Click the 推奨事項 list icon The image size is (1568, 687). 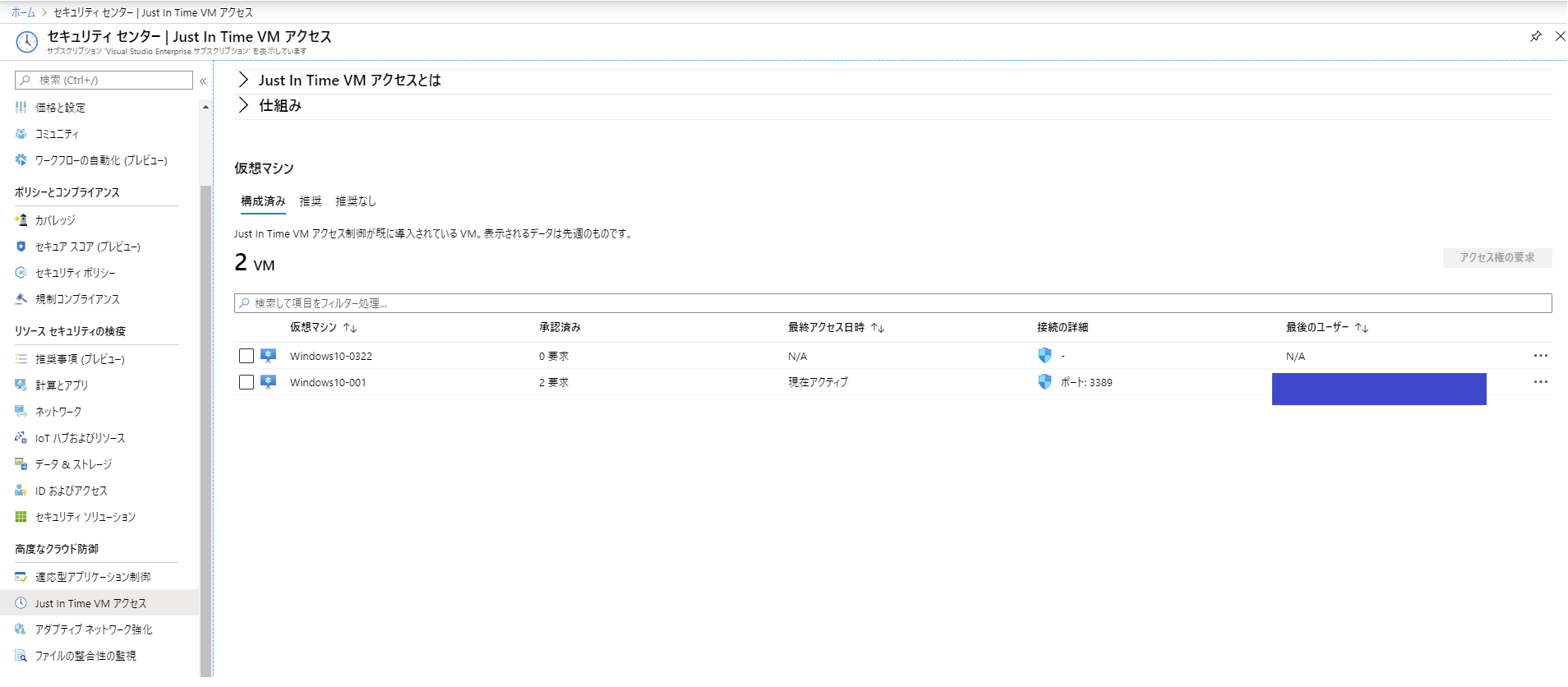click(x=21, y=359)
